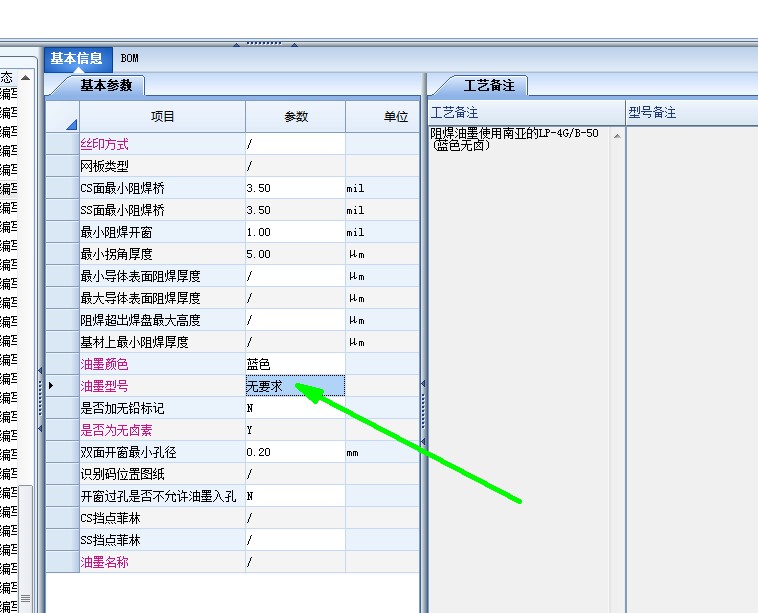Click the 是否为无卤素 value Y

295,430
